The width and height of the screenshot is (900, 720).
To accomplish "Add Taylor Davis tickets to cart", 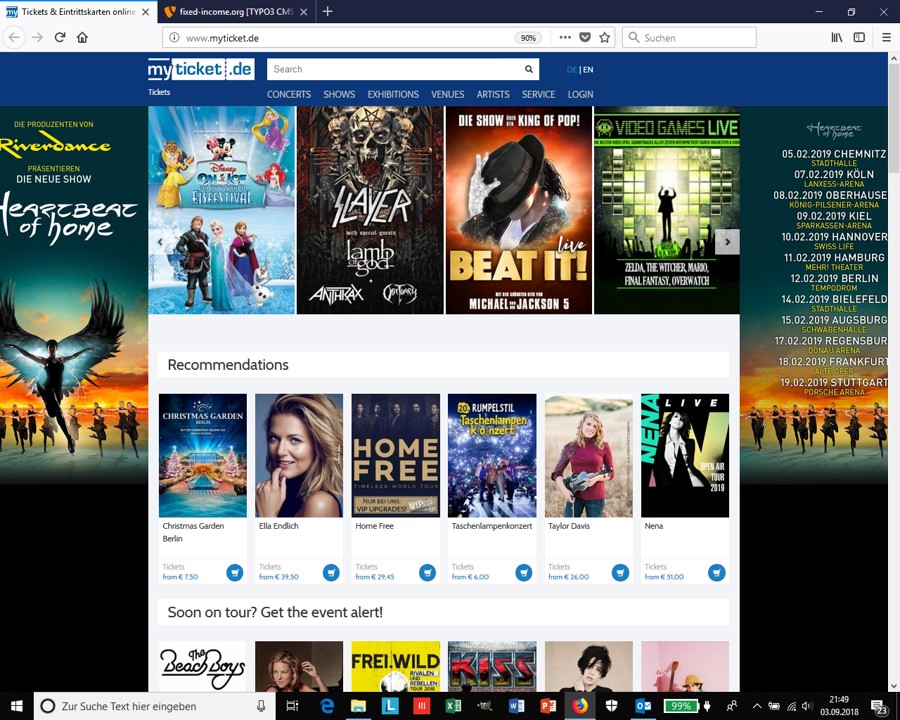I will 620,572.
